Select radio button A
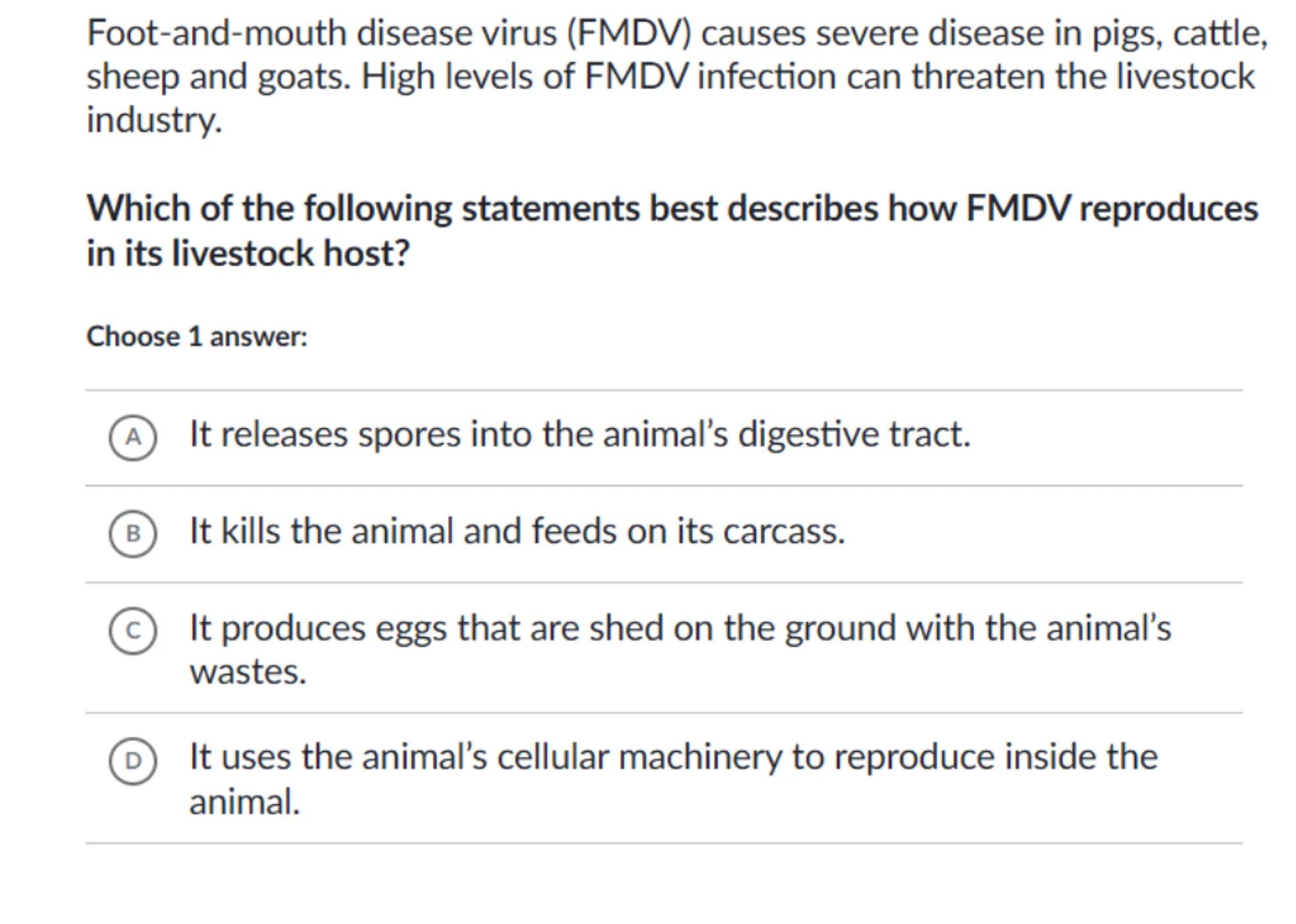 click(133, 437)
